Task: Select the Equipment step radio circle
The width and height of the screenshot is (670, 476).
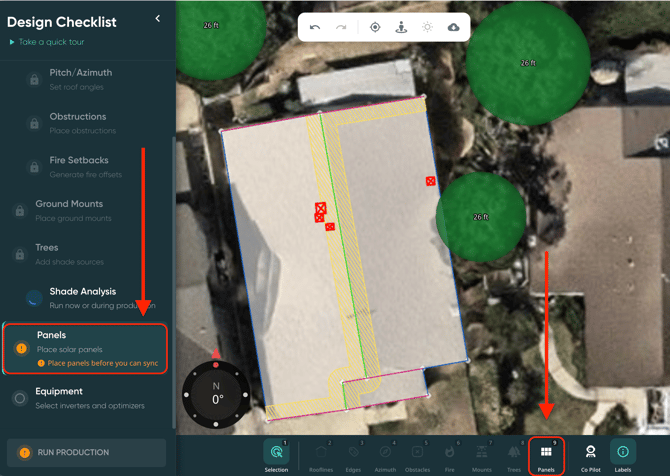Action: click(x=19, y=398)
